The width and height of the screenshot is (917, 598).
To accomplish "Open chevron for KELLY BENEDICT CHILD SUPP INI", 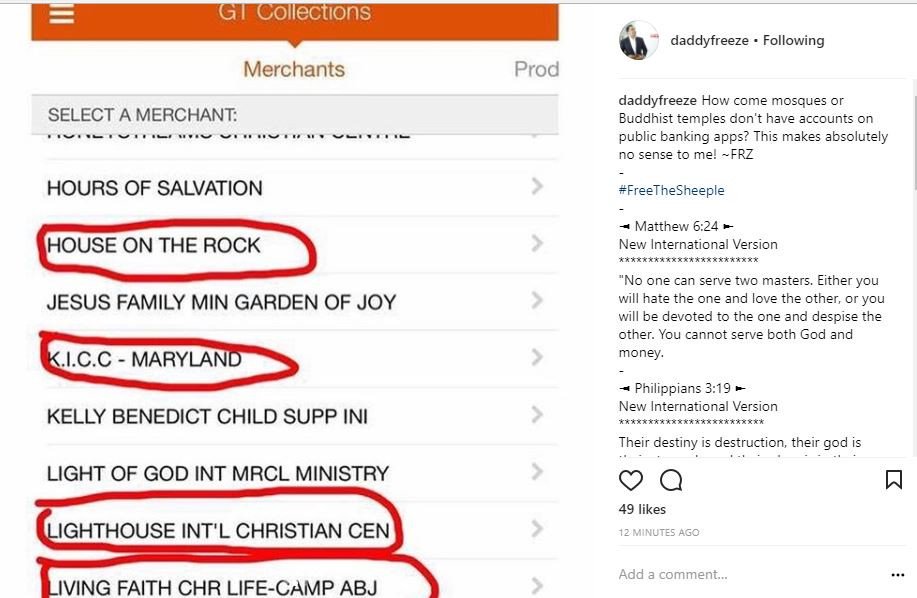I will (x=537, y=414).
